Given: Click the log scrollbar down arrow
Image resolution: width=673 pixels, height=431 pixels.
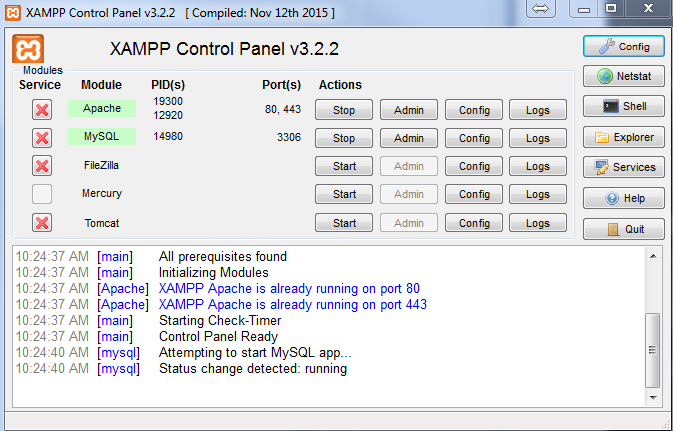Looking at the screenshot, I should tap(653, 398).
